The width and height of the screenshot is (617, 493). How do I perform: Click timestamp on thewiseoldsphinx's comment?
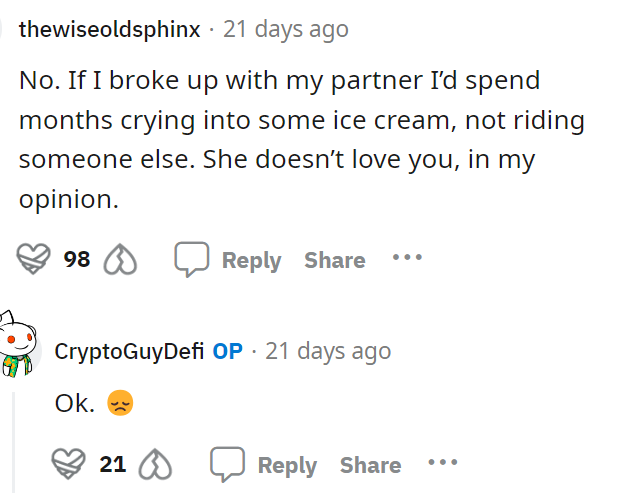285,29
